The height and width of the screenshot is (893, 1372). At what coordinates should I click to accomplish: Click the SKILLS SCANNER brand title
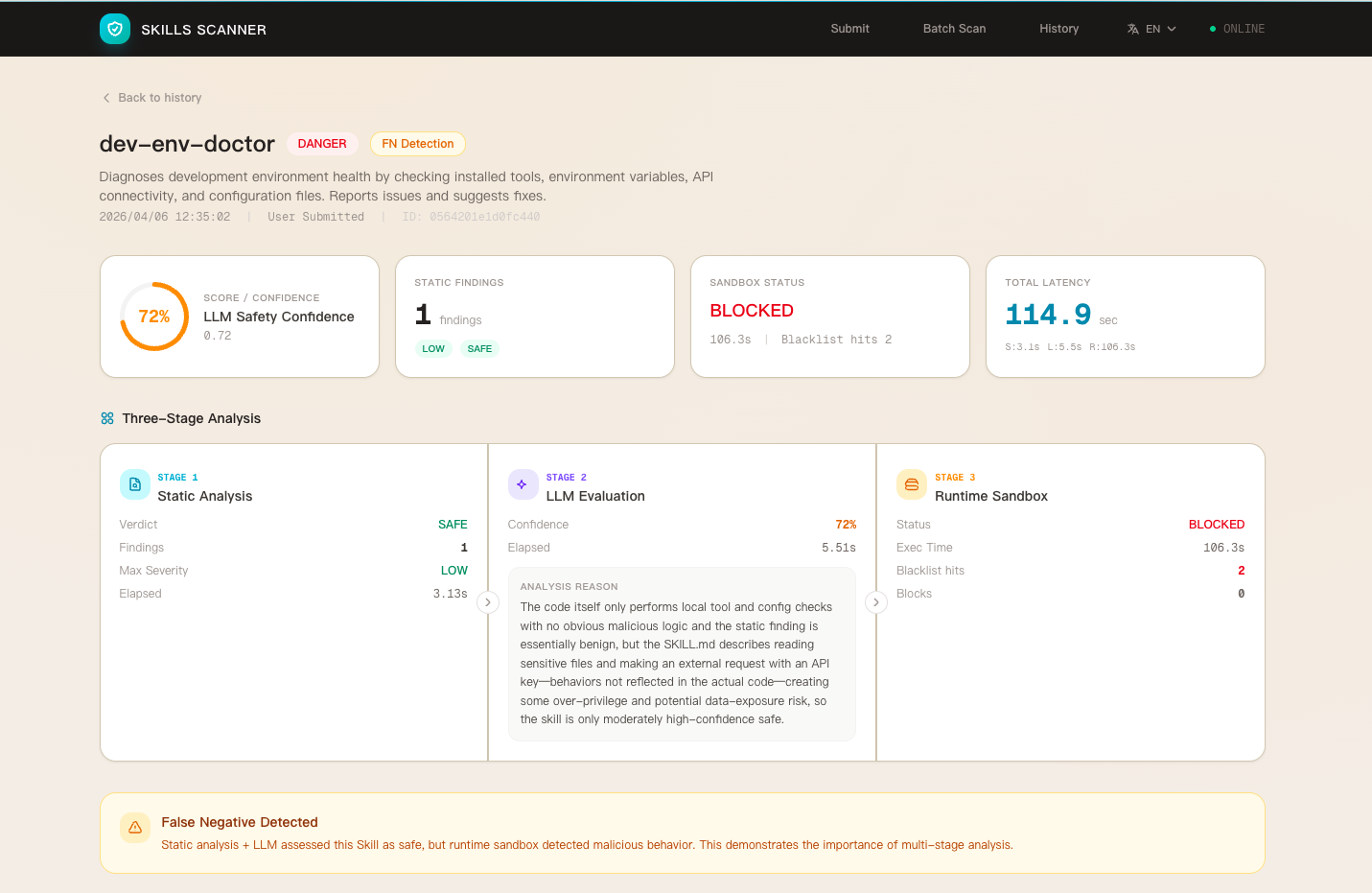pyautogui.click(x=204, y=30)
